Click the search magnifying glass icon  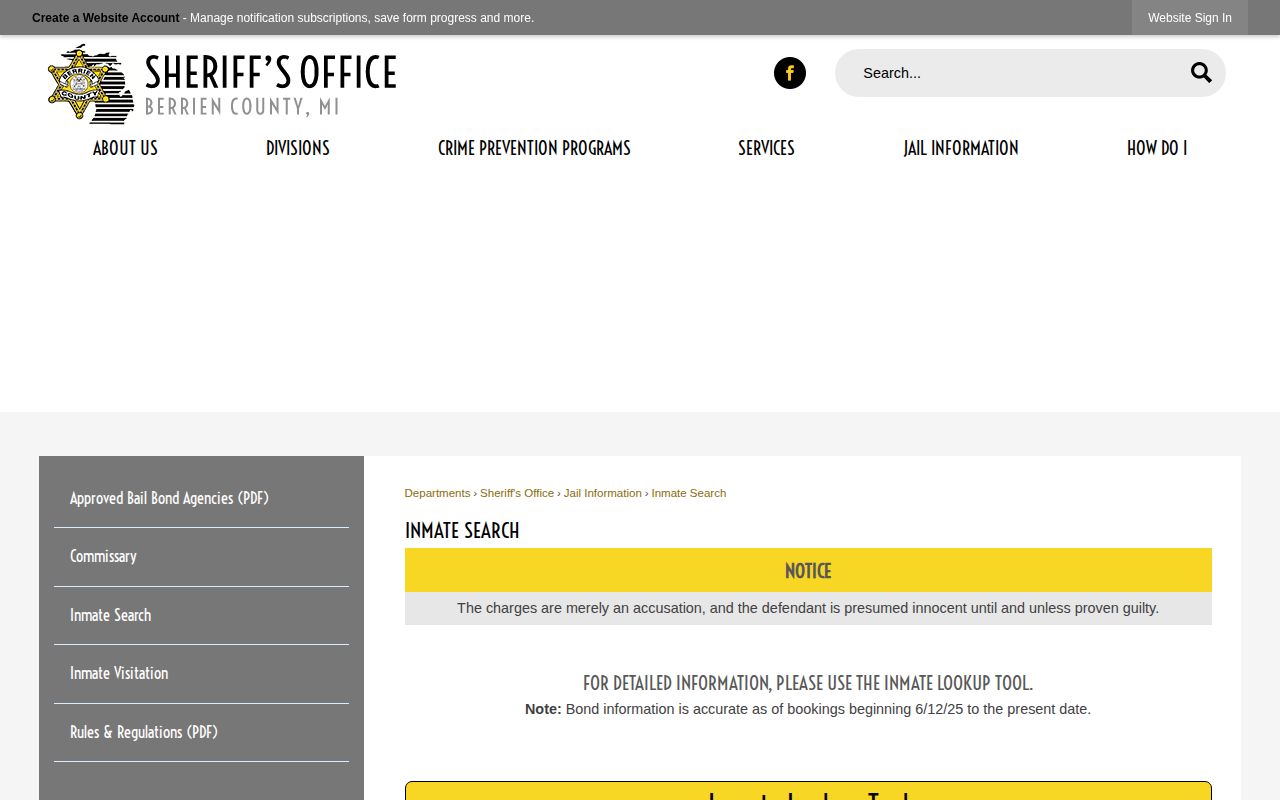[x=1201, y=73]
